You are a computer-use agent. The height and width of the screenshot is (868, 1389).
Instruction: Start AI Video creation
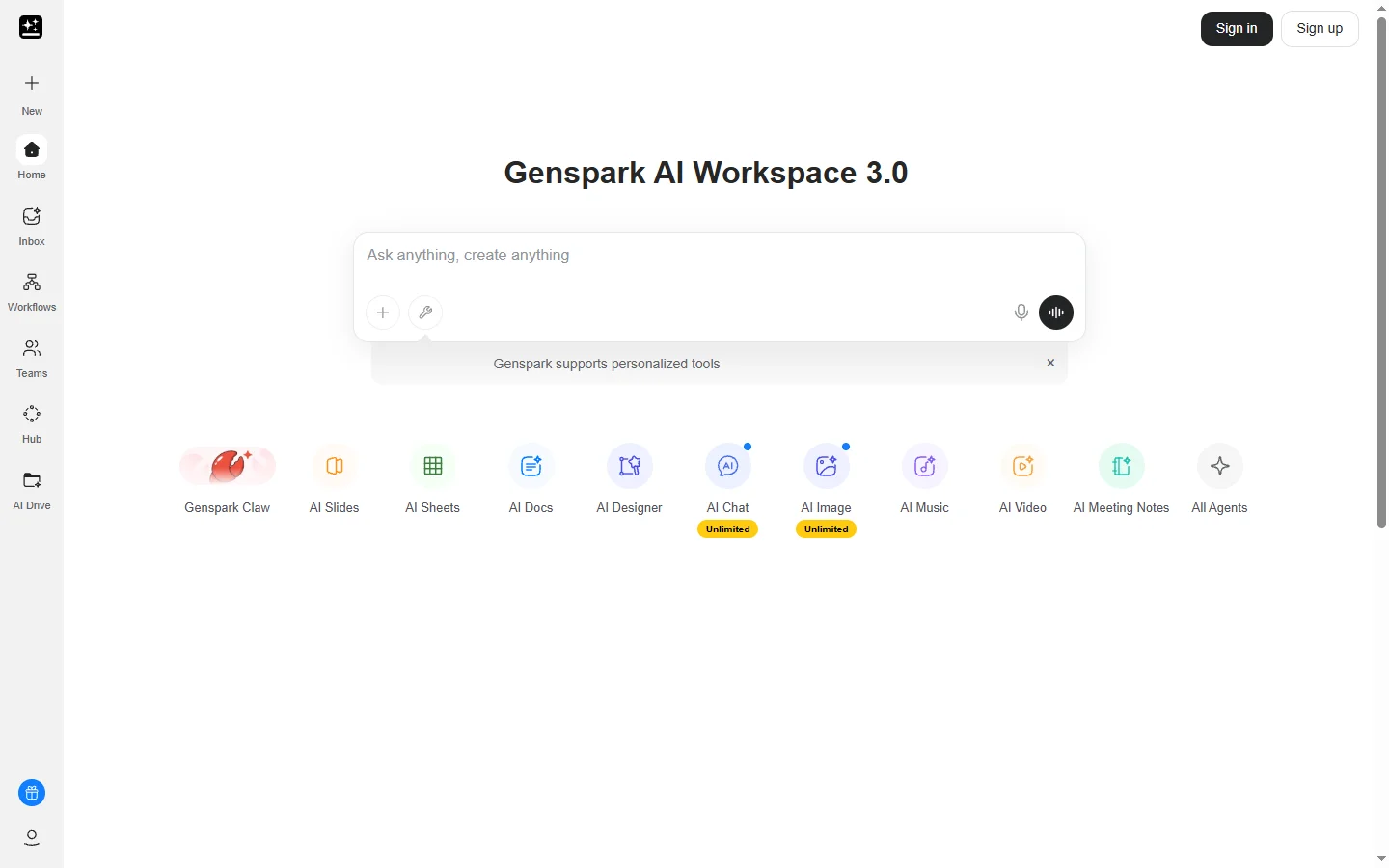pos(1022,479)
